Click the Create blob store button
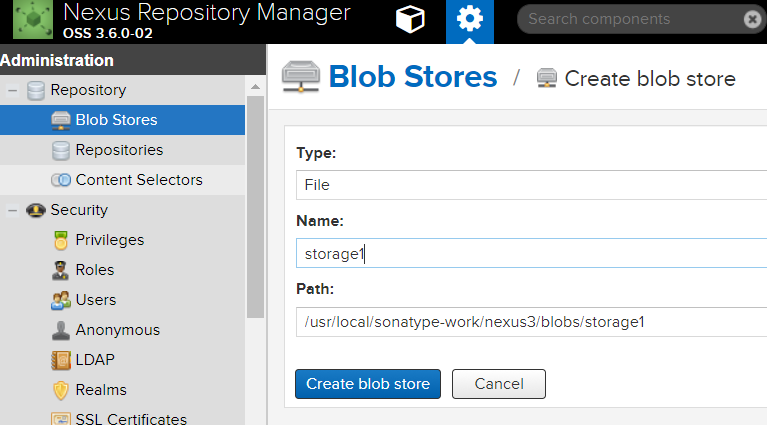 [367, 384]
